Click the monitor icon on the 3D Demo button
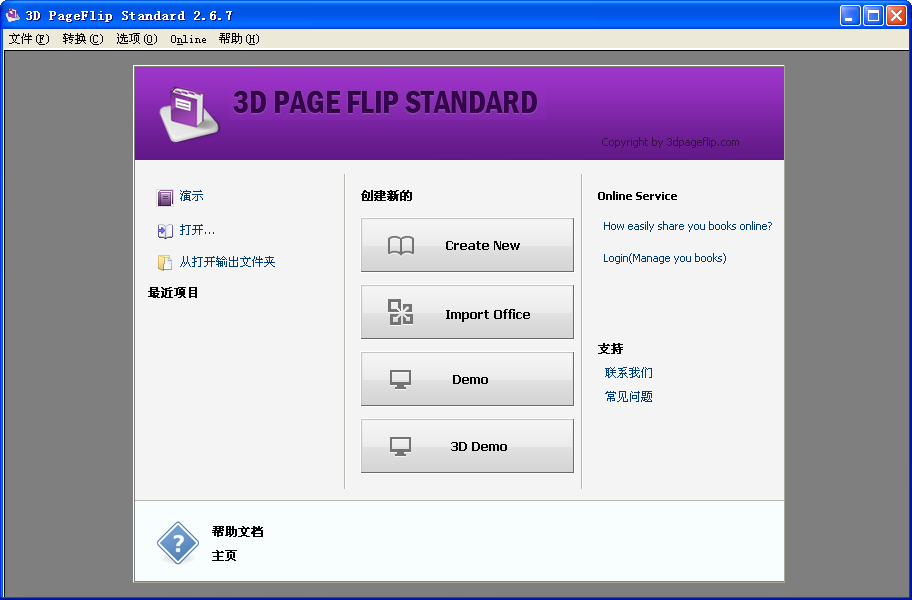Viewport: 912px width, 600px height. pos(400,447)
